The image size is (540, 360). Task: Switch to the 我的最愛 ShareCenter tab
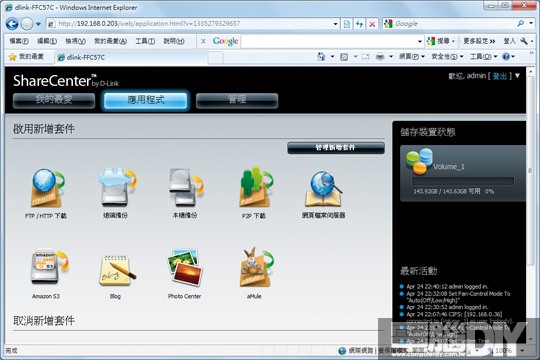[x=54, y=101]
